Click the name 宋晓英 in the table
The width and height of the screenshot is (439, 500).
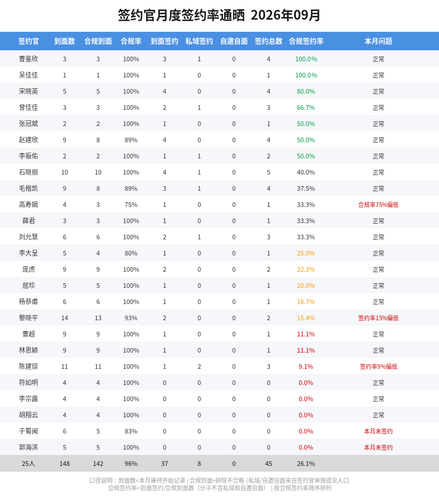click(x=28, y=91)
